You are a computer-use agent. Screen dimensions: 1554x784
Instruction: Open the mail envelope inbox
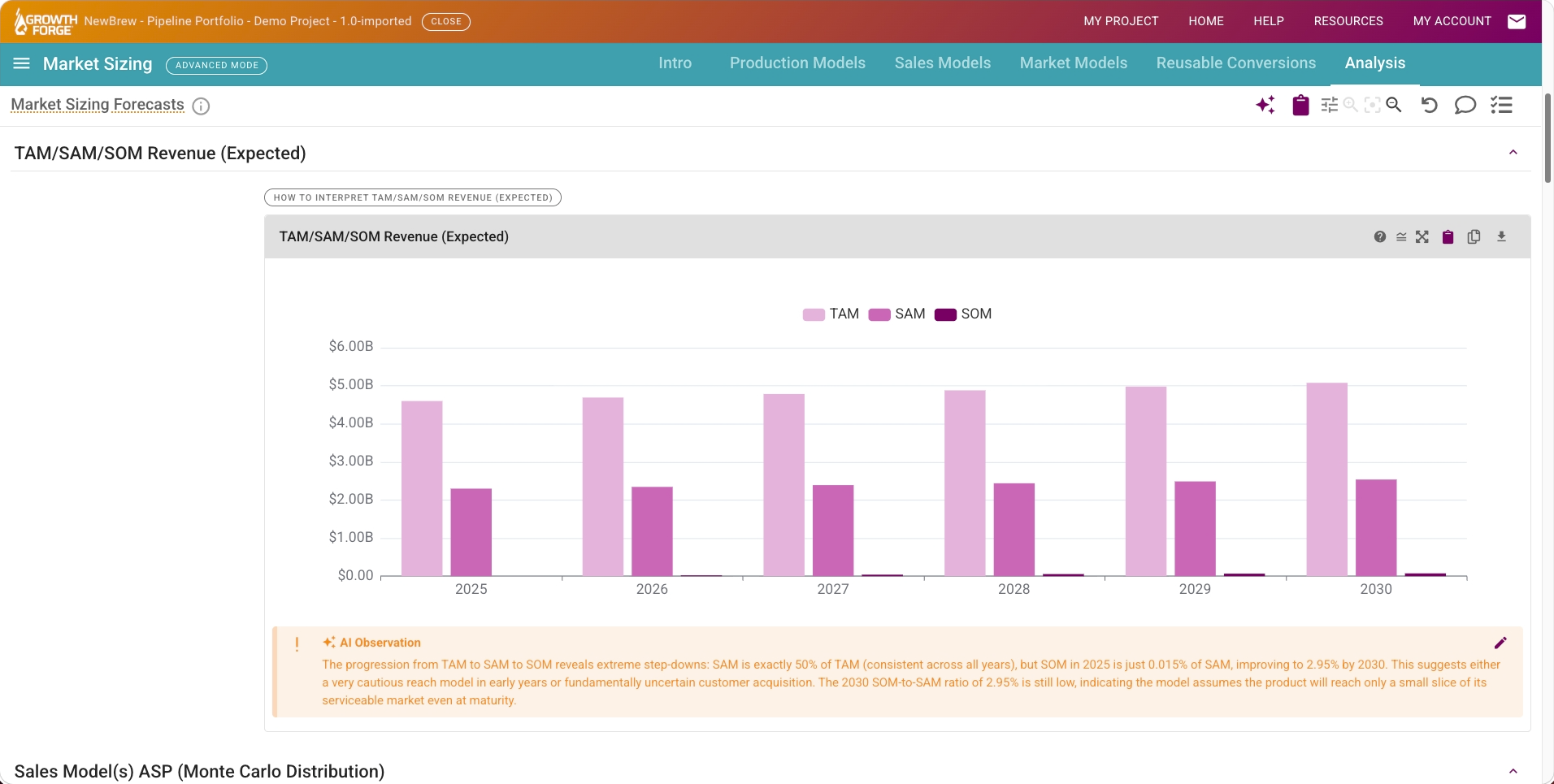click(1517, 22)
